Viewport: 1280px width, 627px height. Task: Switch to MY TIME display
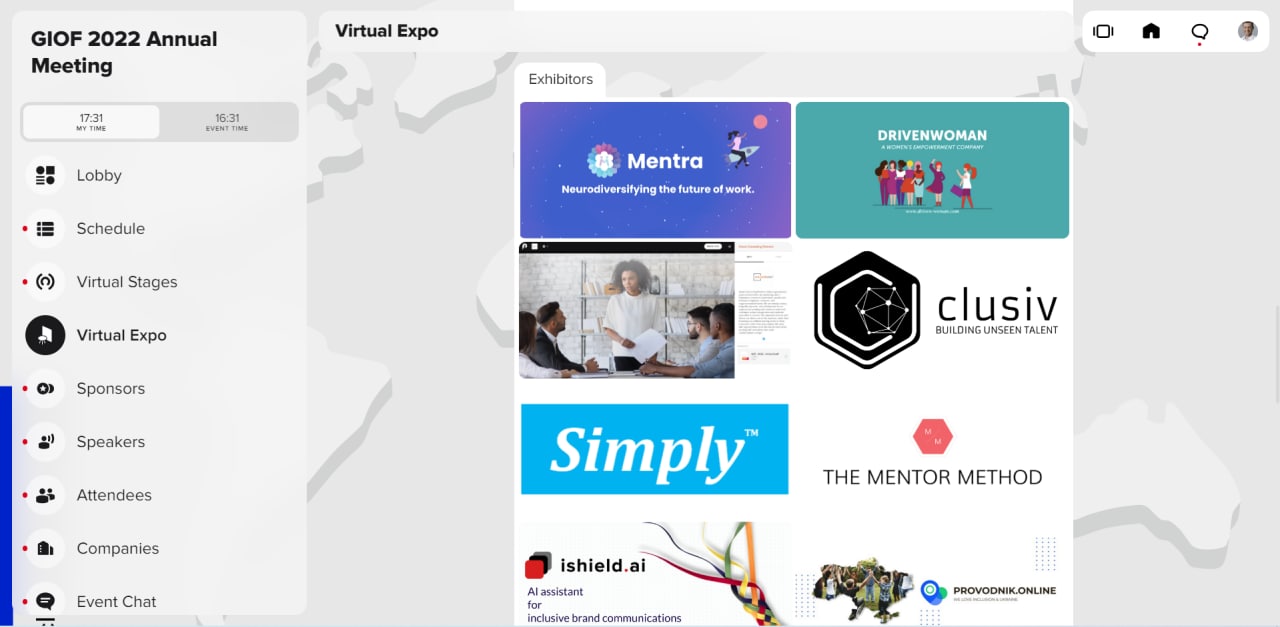point(91,122)
